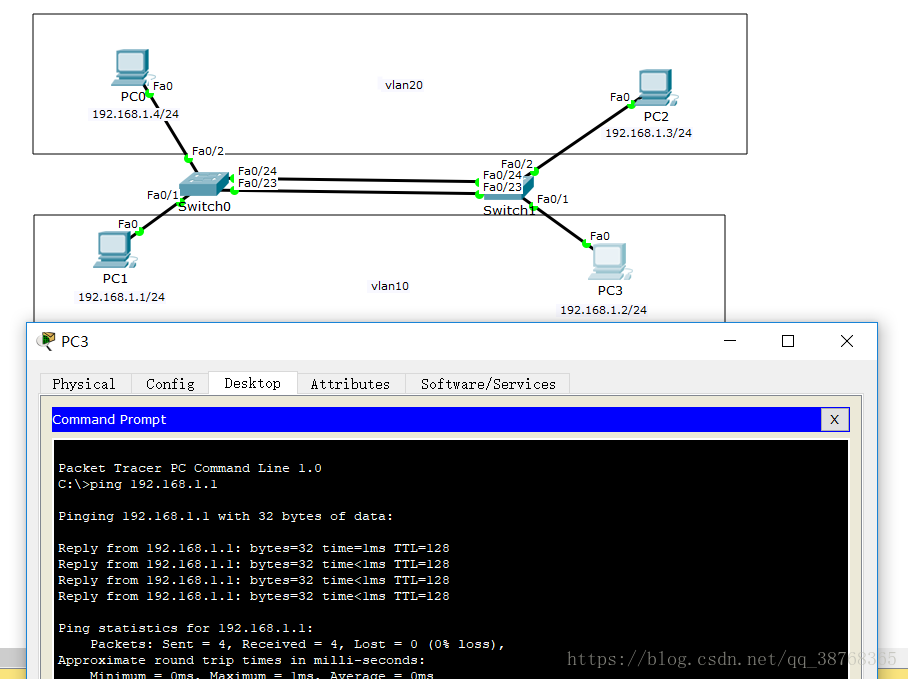Click the PC1 name label
Image resolution: width=908 pixels, height=679 pixels.
(115, 279)
